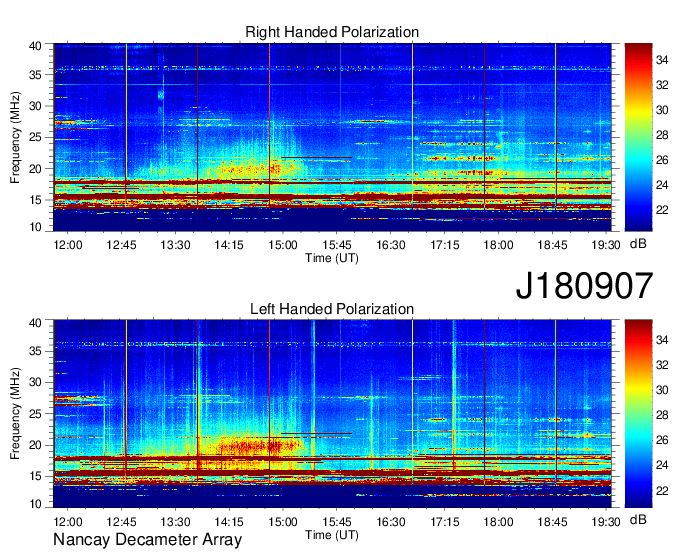Click the 34 value on the top colorbar

click(x=662, y=60)
